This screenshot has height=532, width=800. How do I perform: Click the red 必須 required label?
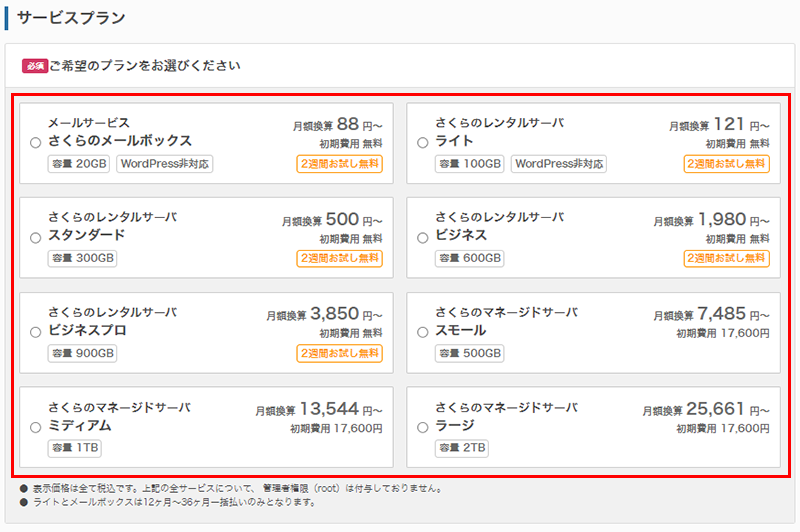(34, 66)
